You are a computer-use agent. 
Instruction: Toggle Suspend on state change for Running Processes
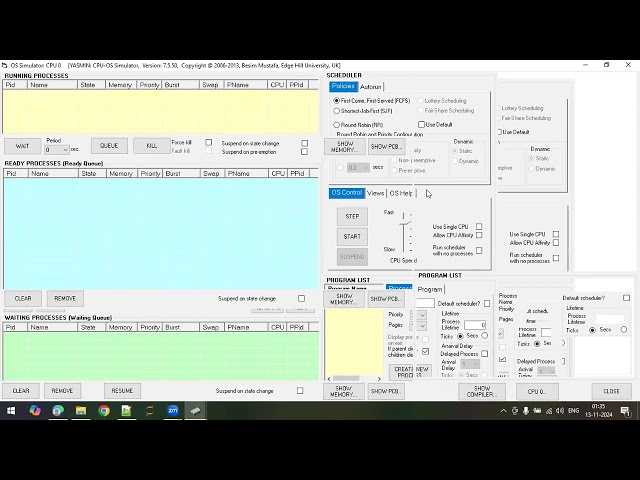304,143
